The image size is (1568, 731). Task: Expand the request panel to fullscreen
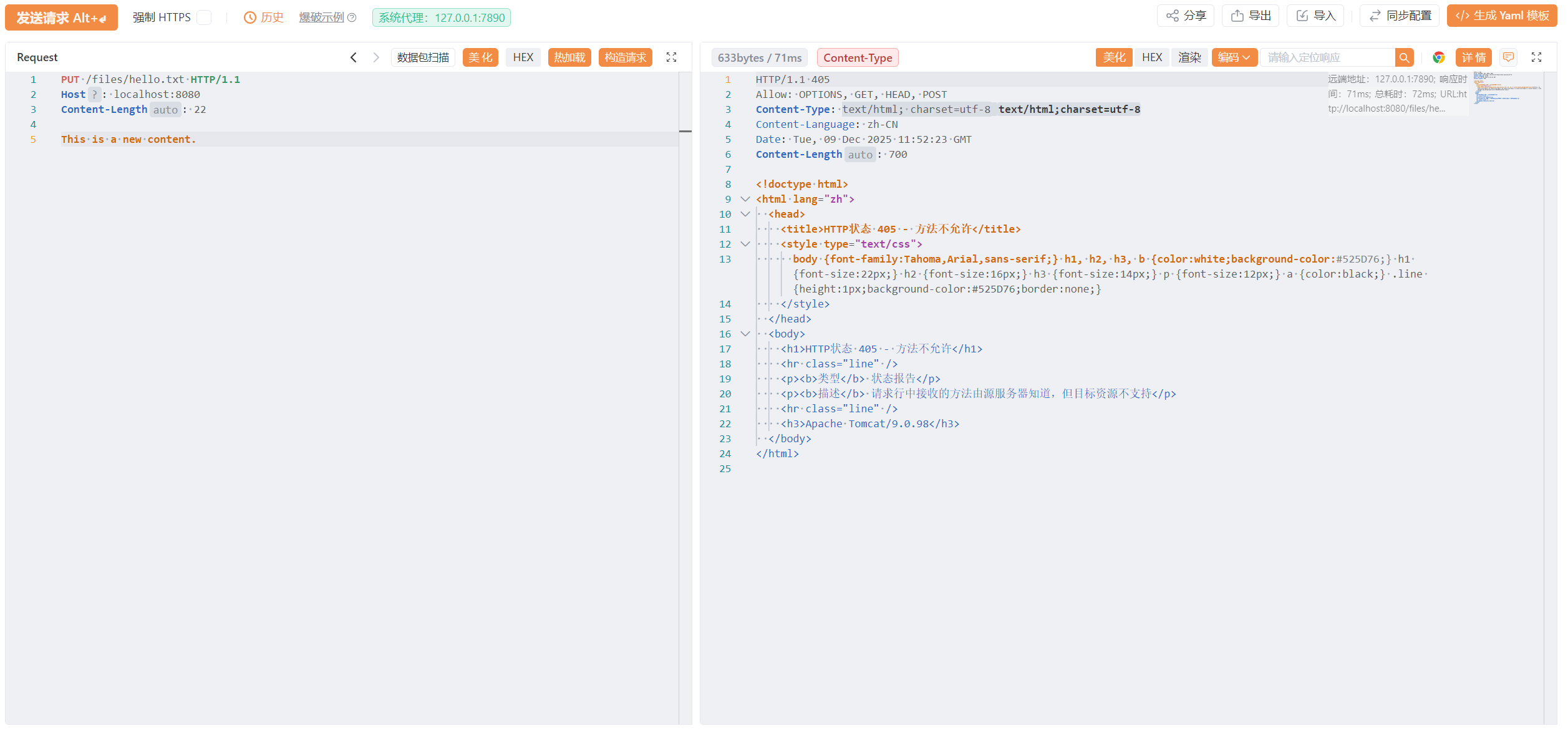coord(671,57)
